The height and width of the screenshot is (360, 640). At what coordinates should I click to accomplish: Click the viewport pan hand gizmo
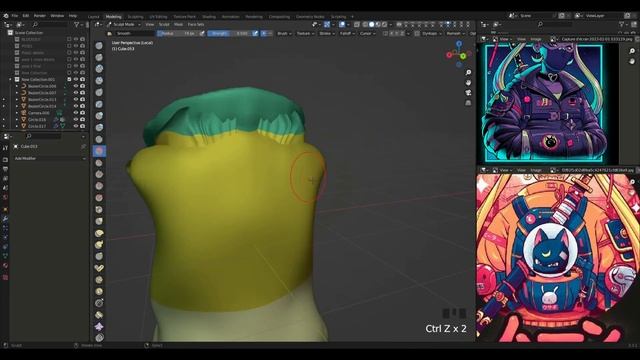pyautogui.click(x=469, y=83)
